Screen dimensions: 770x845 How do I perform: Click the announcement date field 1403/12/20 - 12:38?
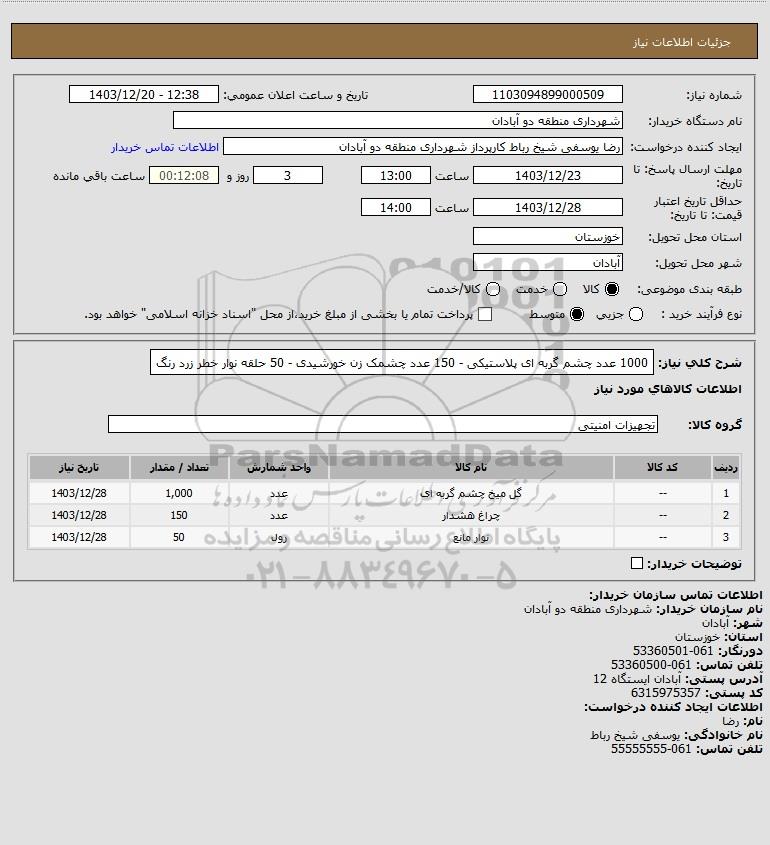(x=144, y=94)
